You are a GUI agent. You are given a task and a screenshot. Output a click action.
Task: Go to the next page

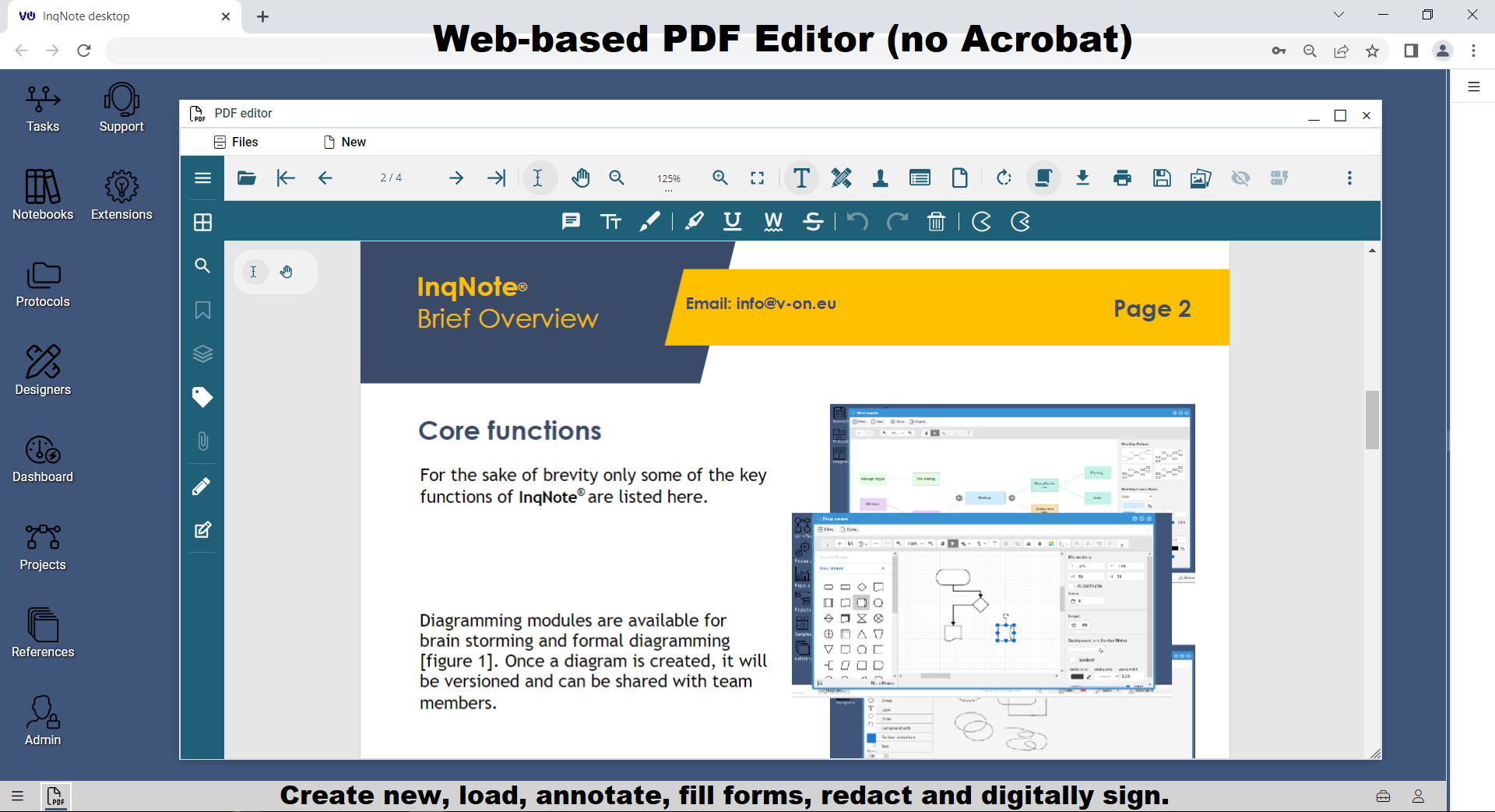click(x=456, y=178)
